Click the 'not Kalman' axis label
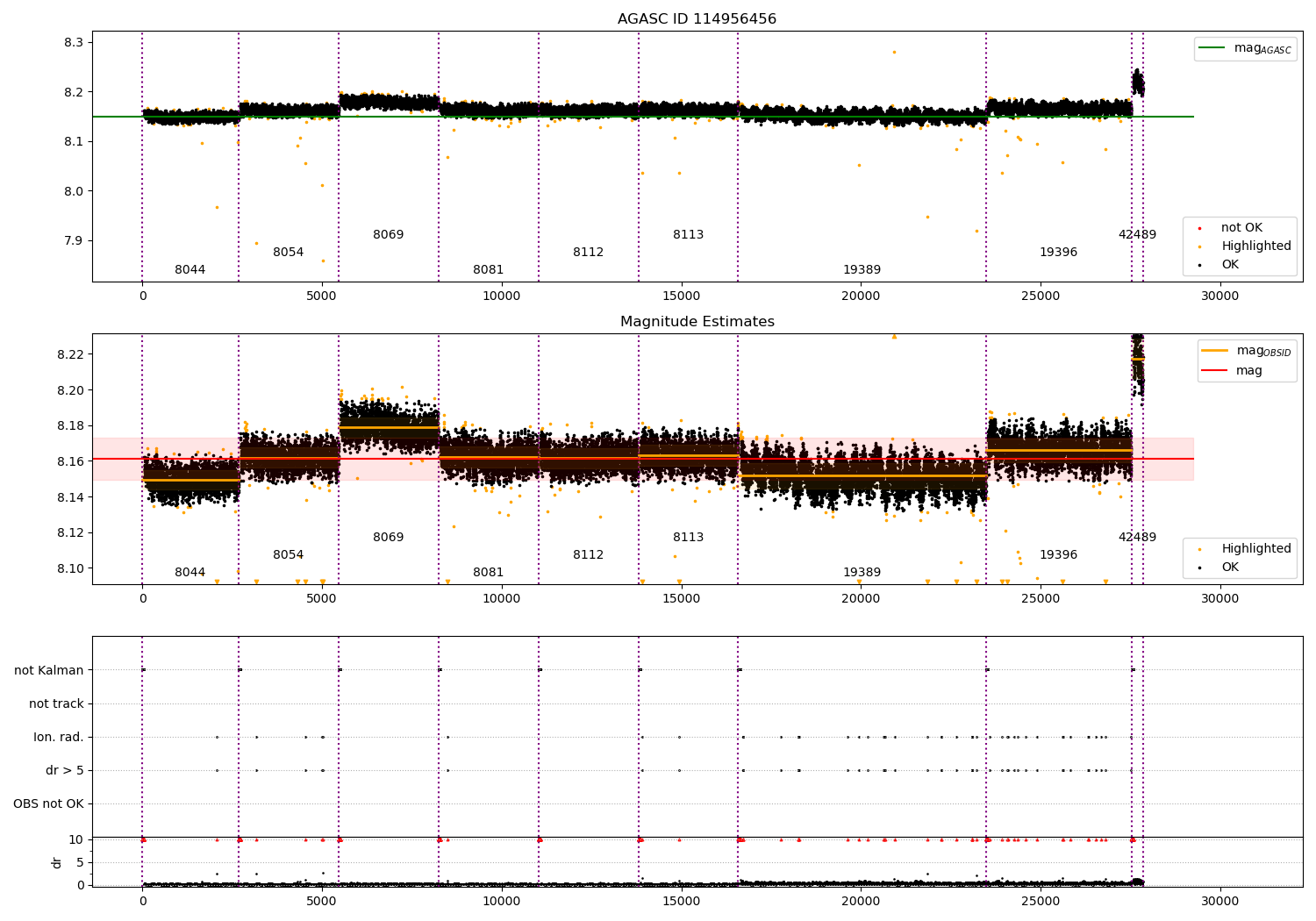This screenshot has width=1316, height=921. 49,671
